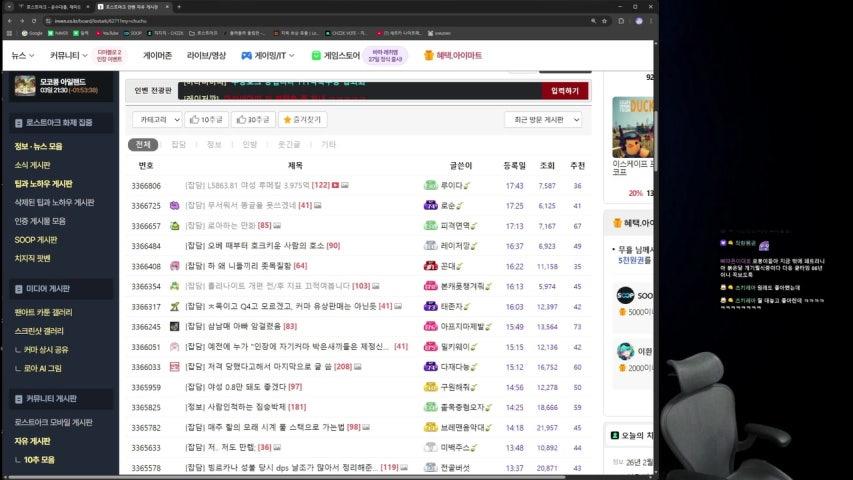Select the 정보 category filter
Image resolution: width=853 pixels, height=480 pixels.
(x=214, y=145)
